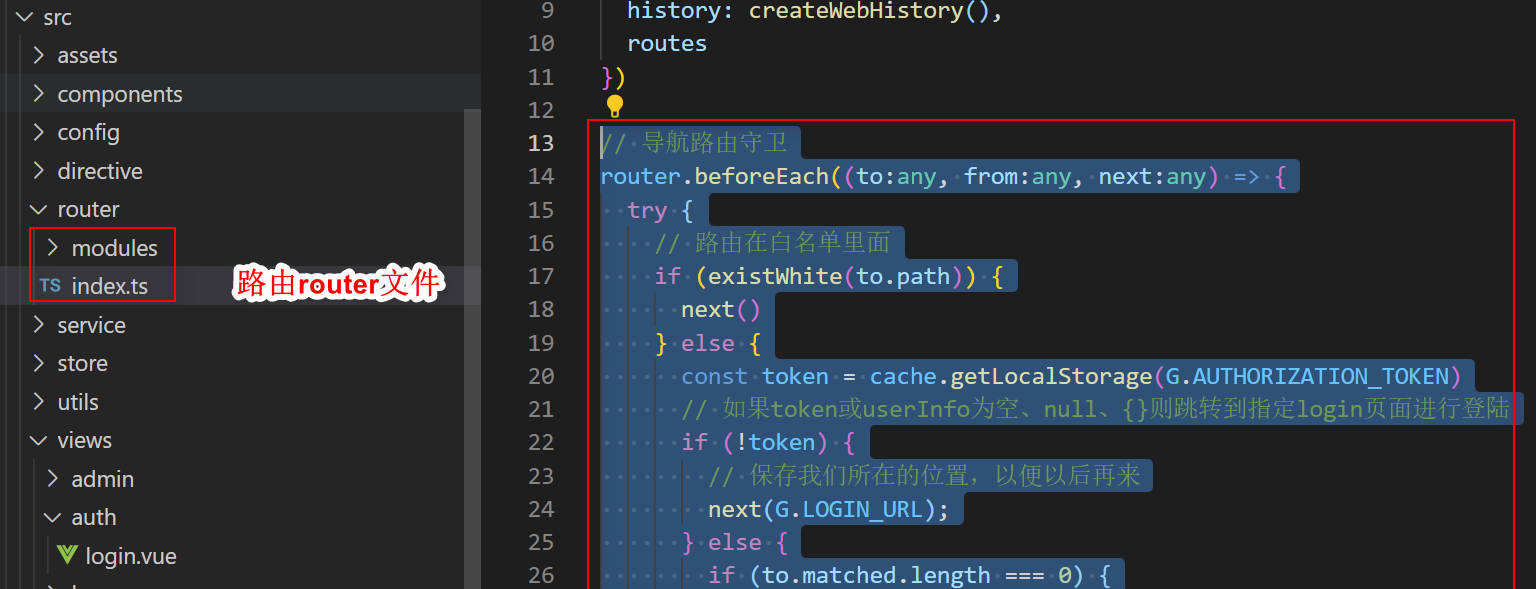Click the Vue icon next to login.vue

point(66,554)
